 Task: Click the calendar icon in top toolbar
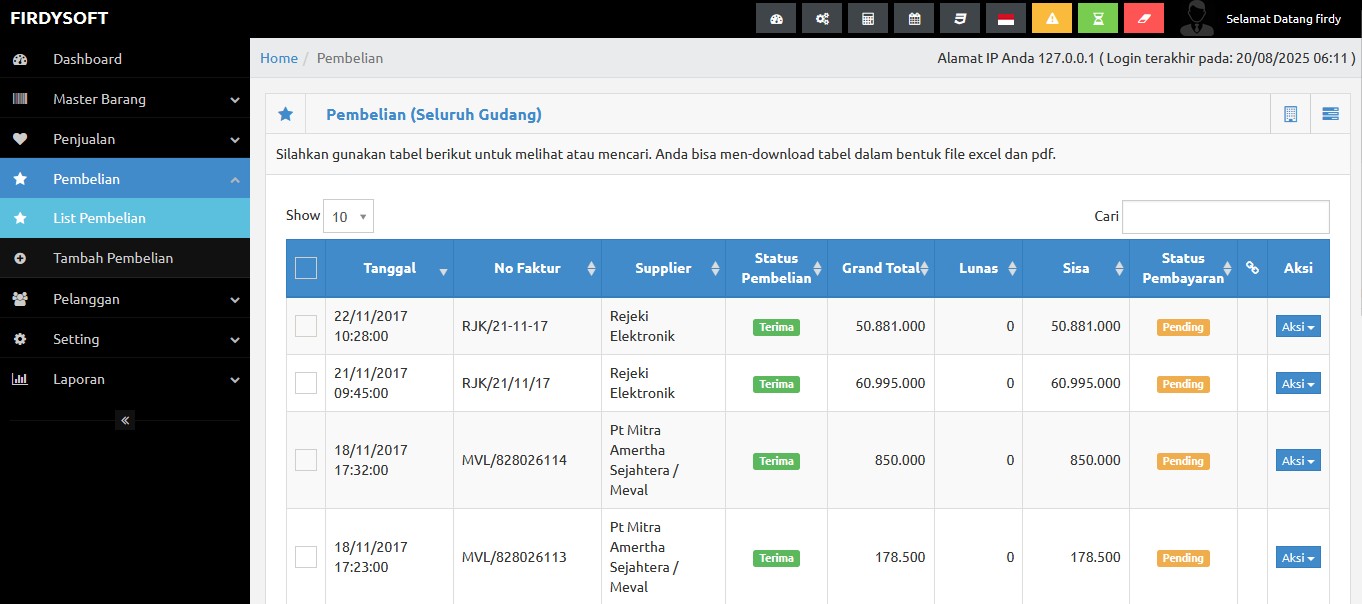(914, 19)
